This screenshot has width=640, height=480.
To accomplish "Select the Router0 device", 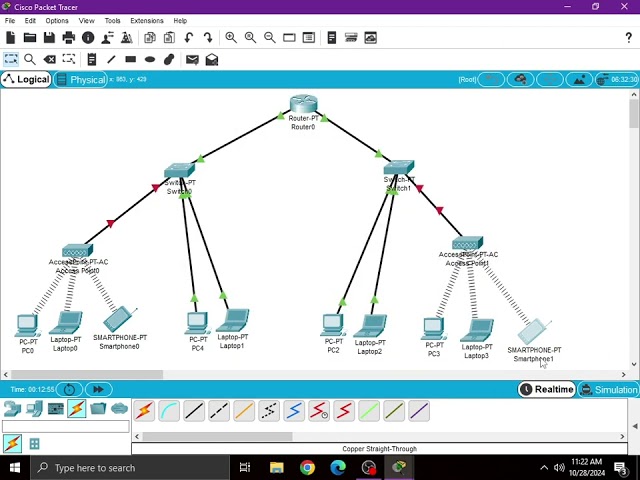I will coord(303,104).
